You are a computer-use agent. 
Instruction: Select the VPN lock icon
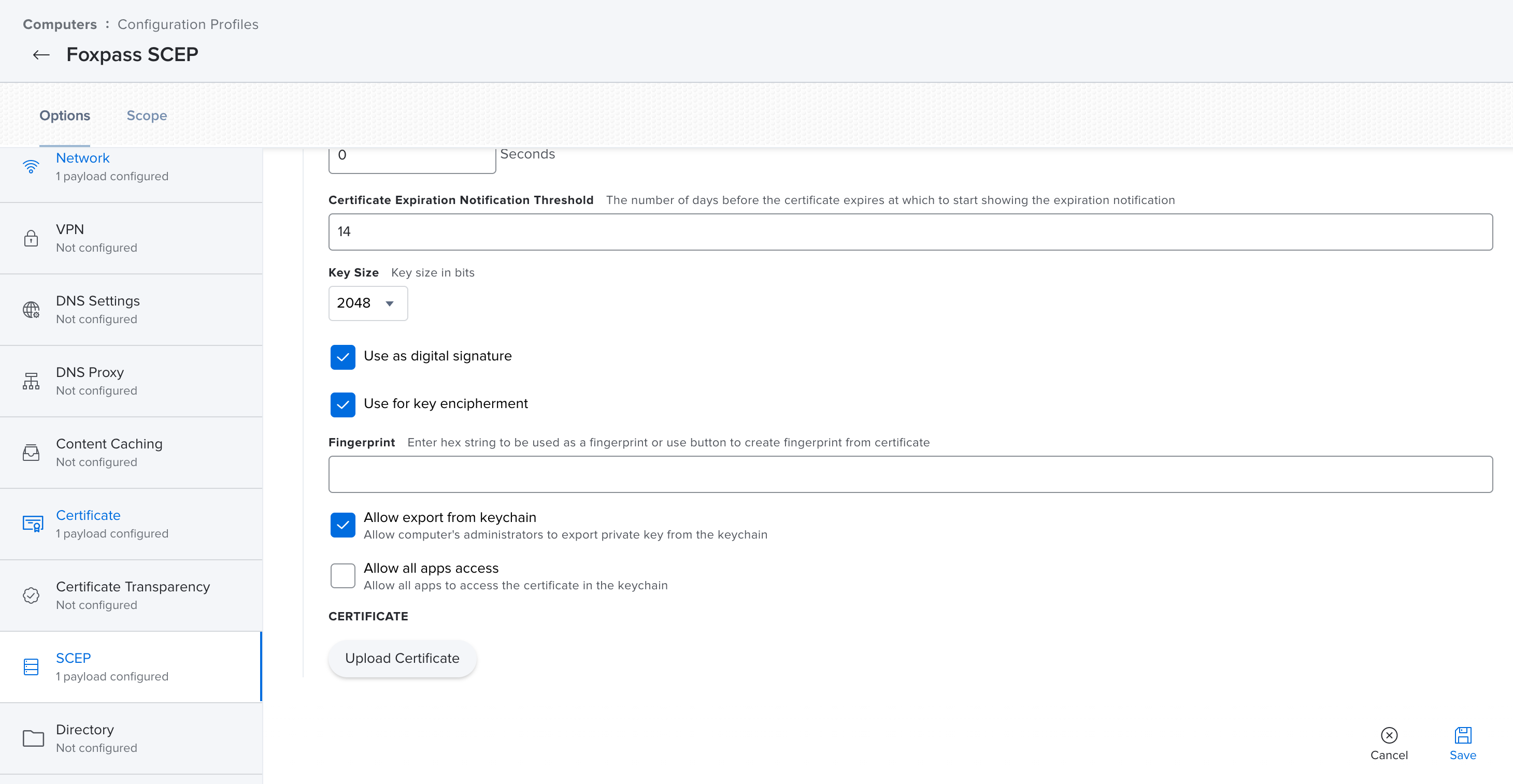[x=31, y=238]
